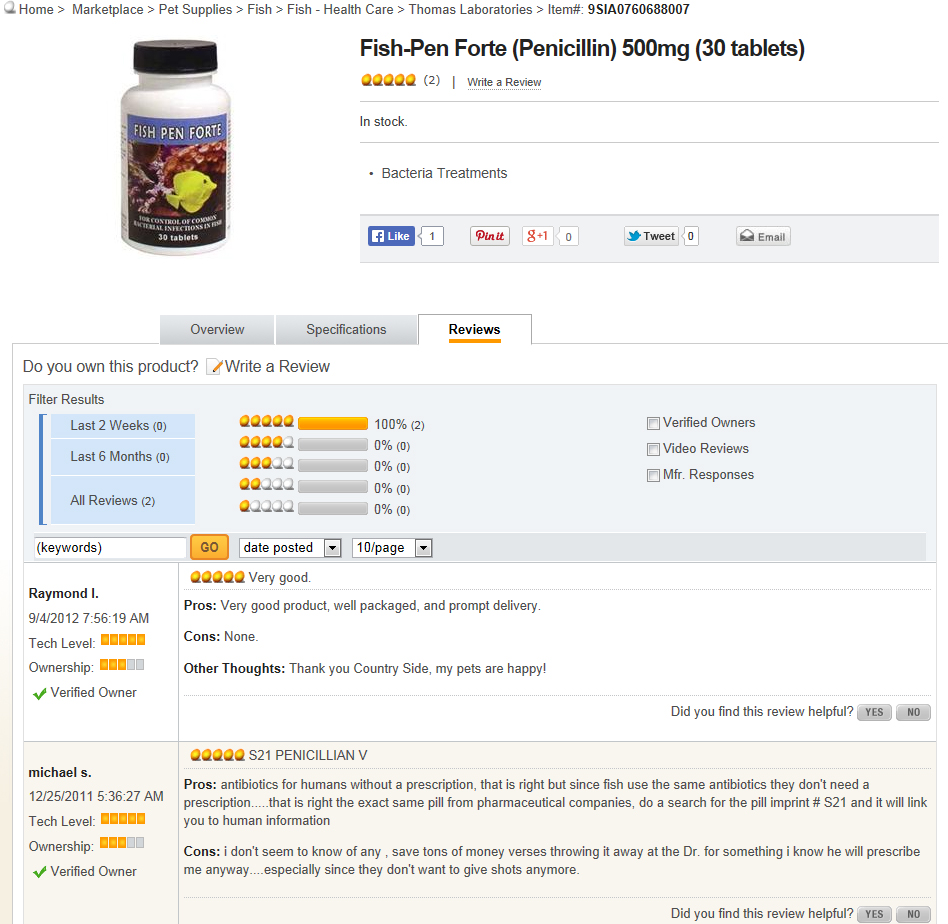Click the four-star rating progress bar
This screenshot has width=948, height=924.
pyautogui.click(x=332, y=445)
